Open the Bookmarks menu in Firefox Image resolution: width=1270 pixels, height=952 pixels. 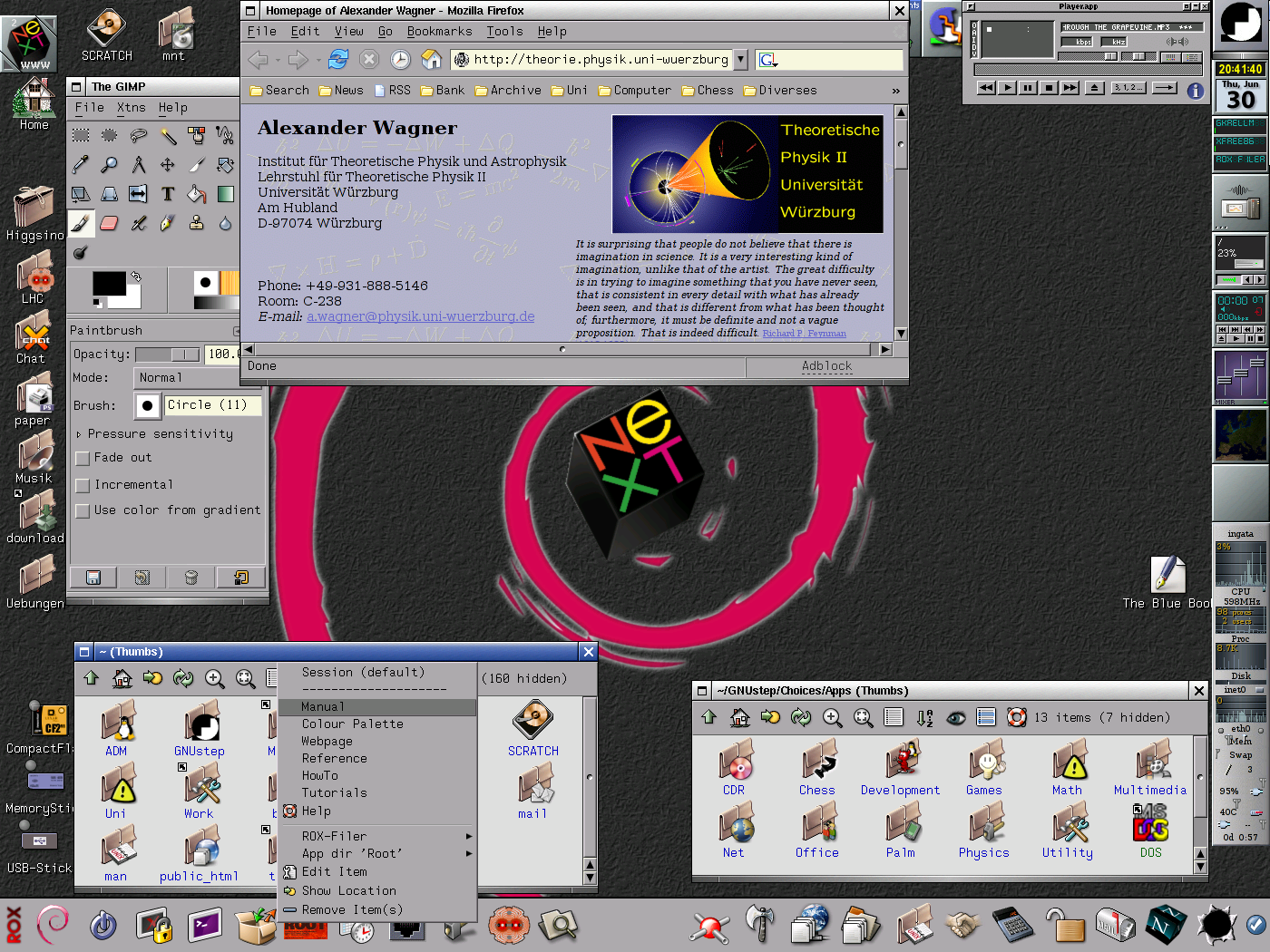click(440, 32)
